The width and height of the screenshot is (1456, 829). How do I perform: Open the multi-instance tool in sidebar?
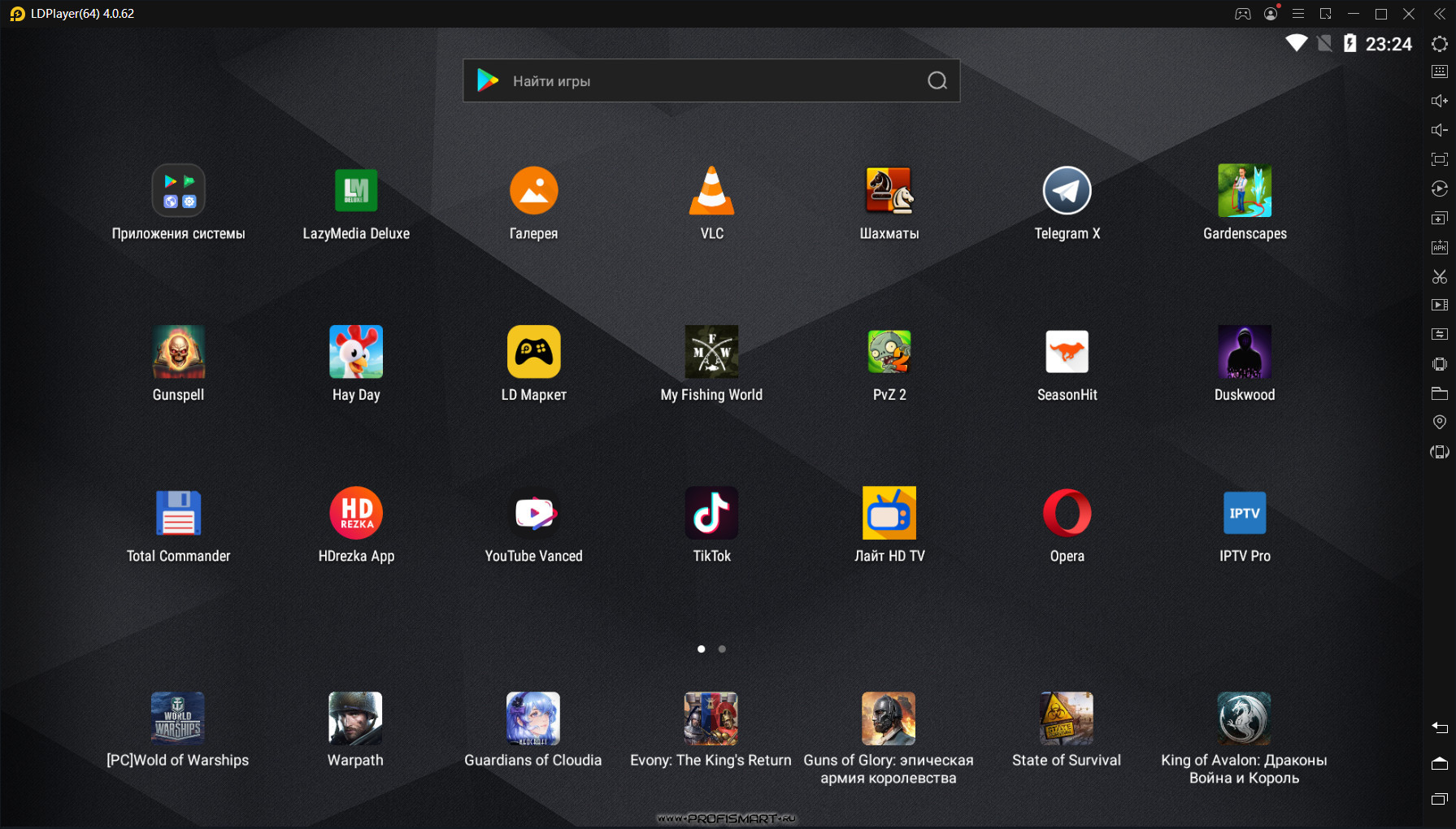click(x=1439, y=218)
